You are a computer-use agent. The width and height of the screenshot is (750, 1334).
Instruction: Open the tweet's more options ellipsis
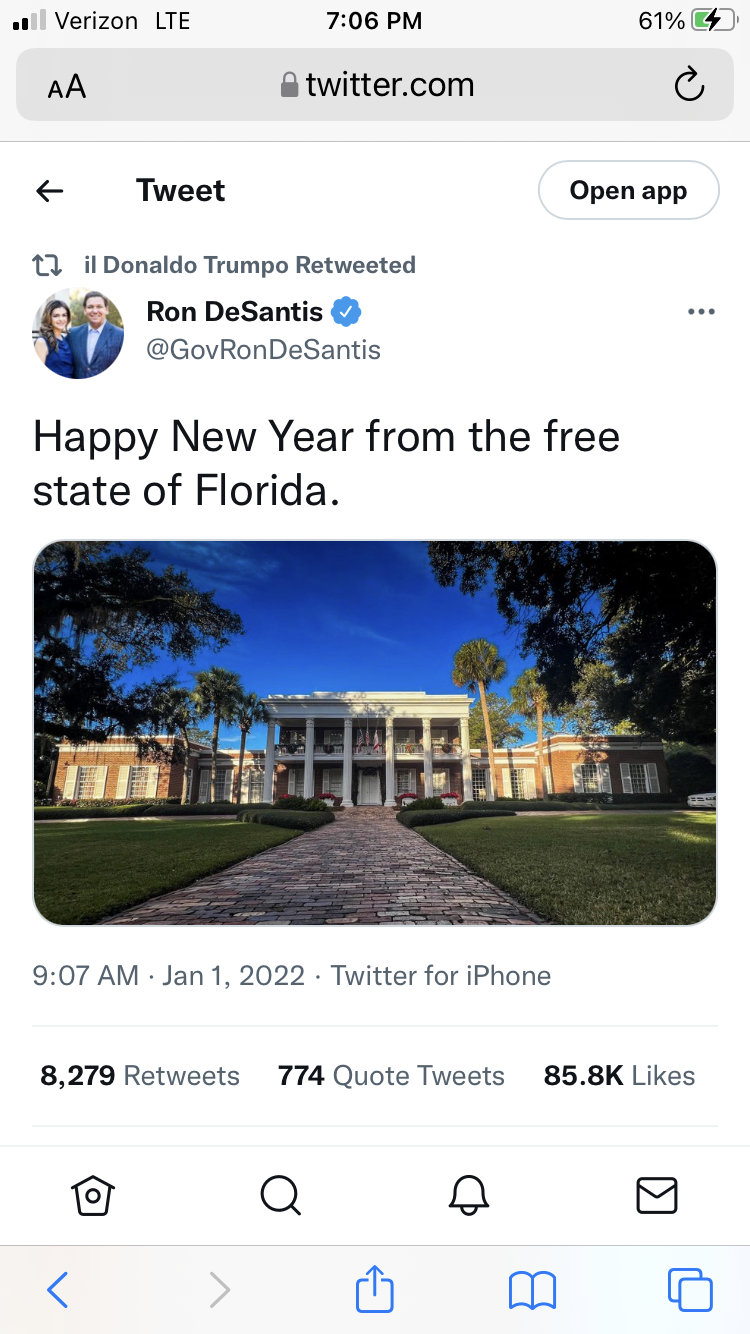tap(701, 312)
